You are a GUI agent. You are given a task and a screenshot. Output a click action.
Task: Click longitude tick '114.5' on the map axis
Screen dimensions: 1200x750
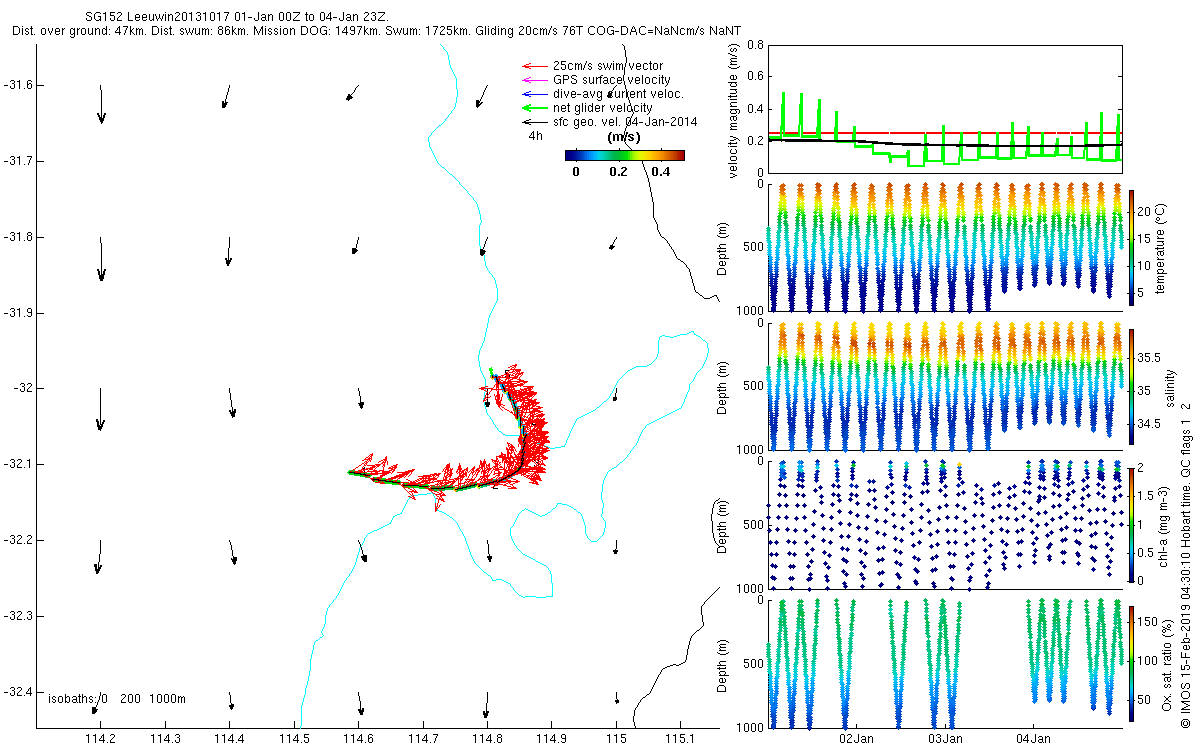pos(294,738)
